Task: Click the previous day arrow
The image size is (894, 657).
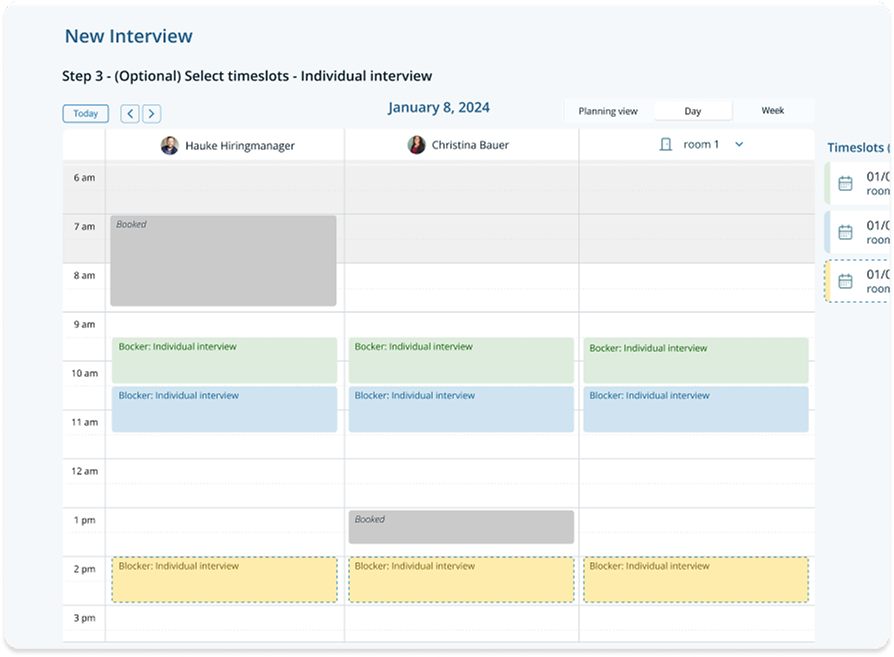Action: 130,114
